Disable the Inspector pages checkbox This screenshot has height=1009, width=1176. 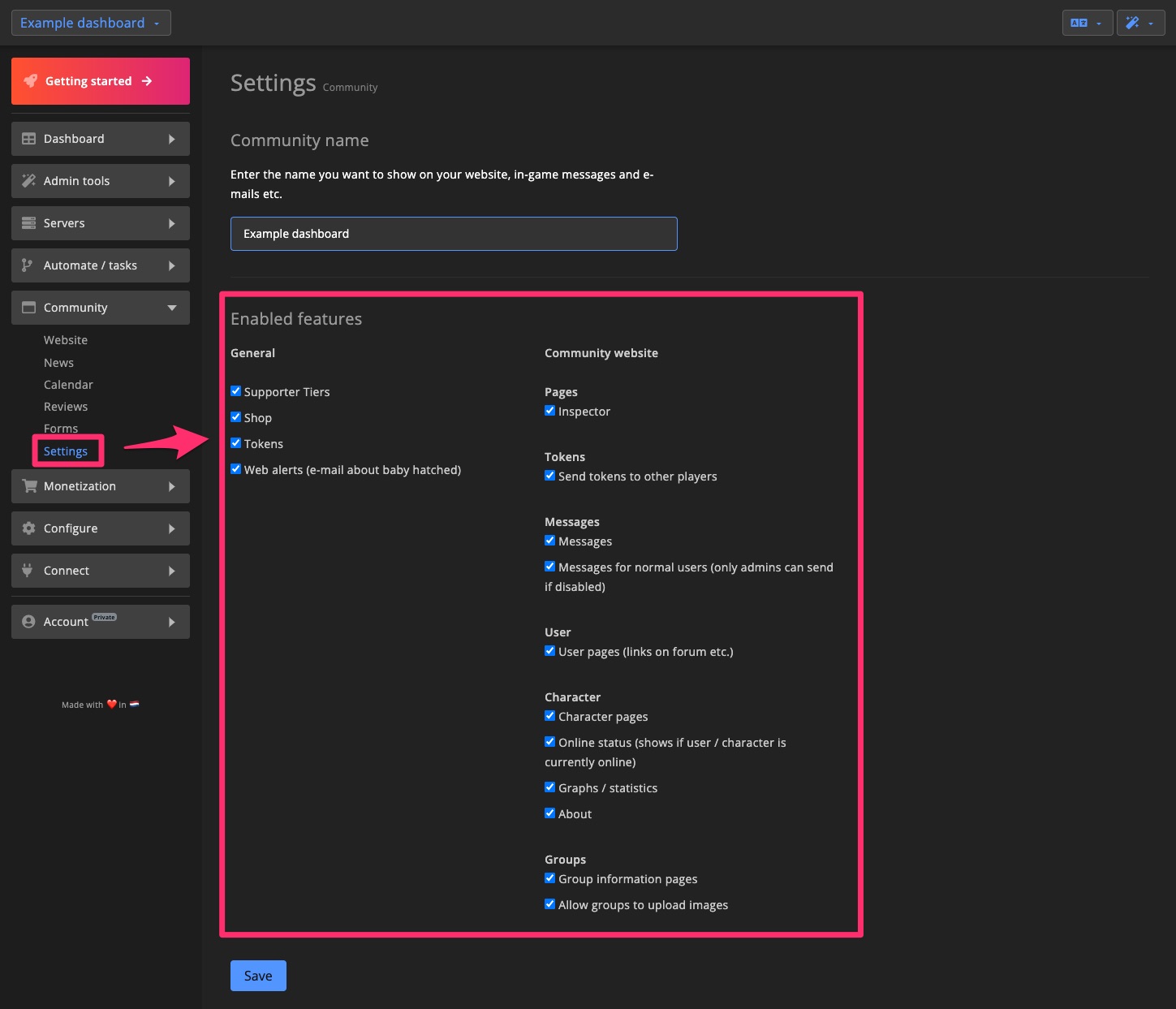click(x=549, y=410)
